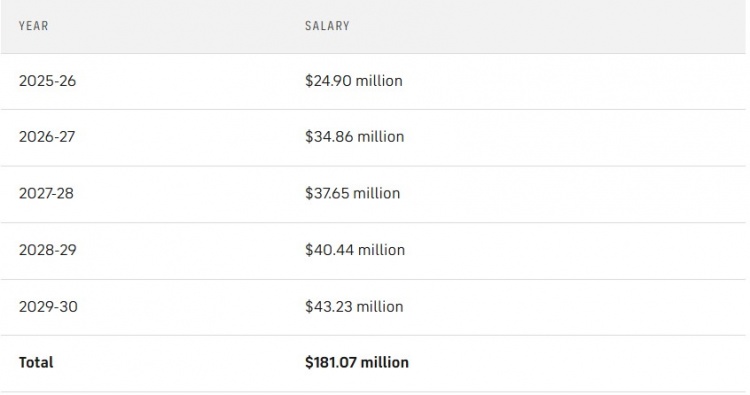This screenshot has height=395, width=750.
Task: Click the word million in 2028-29 row
Action: 381,250
